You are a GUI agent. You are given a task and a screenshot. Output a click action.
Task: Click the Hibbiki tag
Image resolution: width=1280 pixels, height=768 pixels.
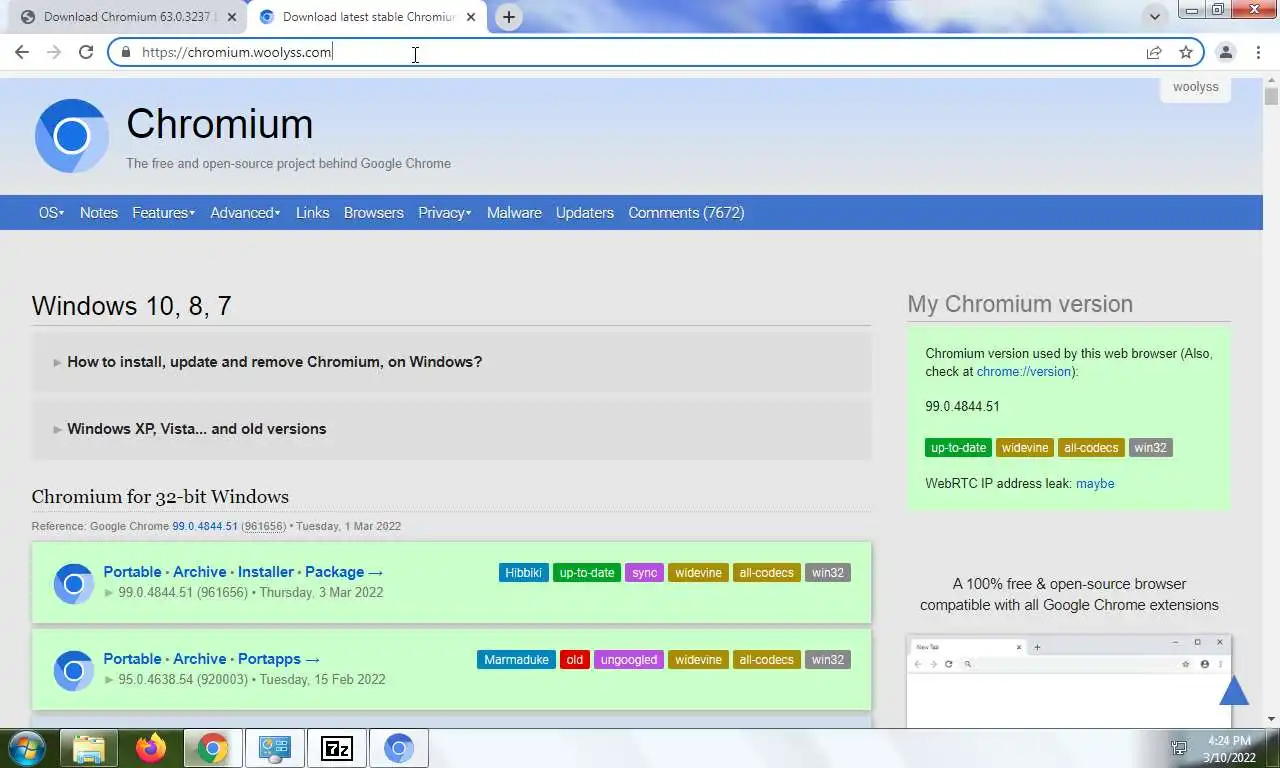[524, 573]
